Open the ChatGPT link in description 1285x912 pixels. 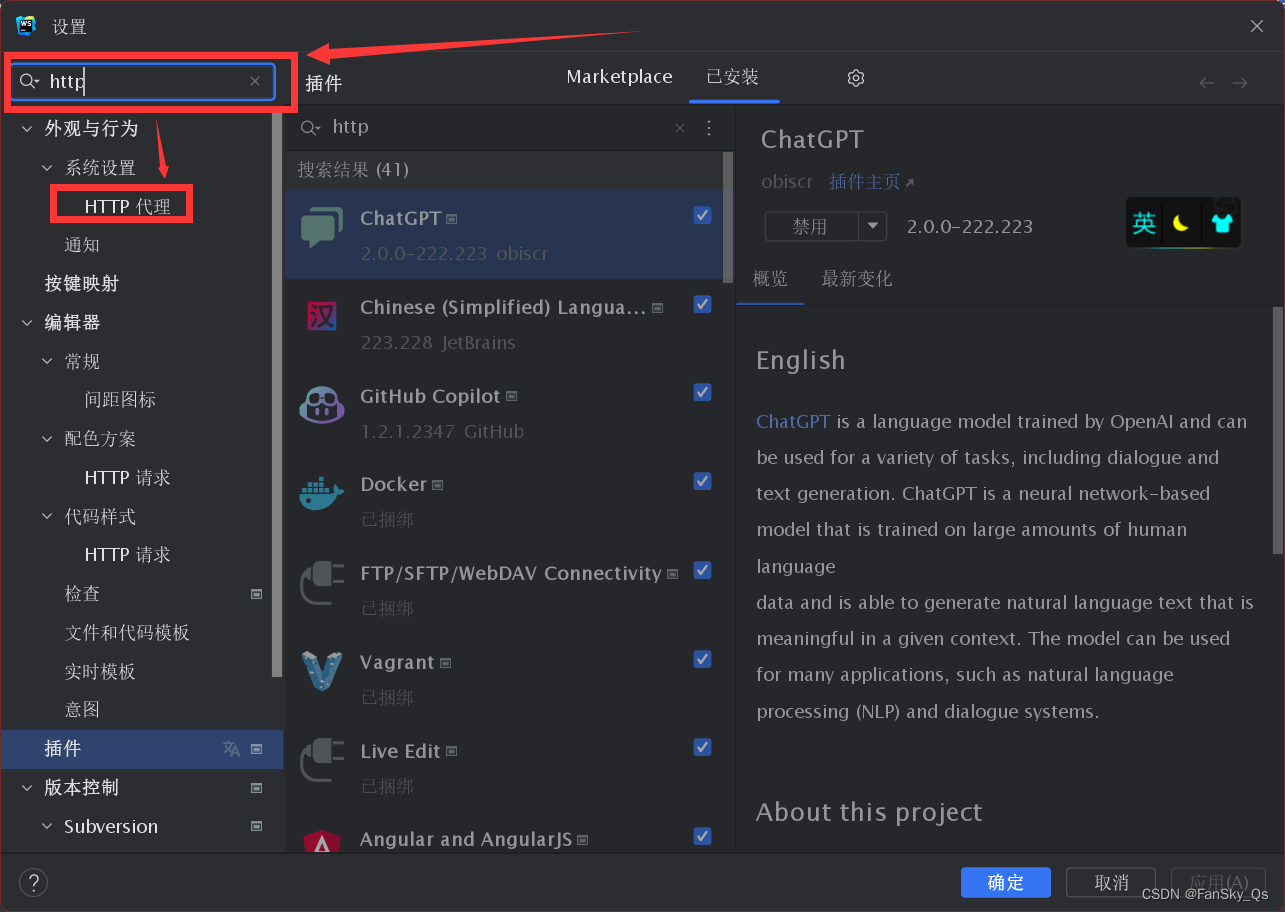coord(793,421)
